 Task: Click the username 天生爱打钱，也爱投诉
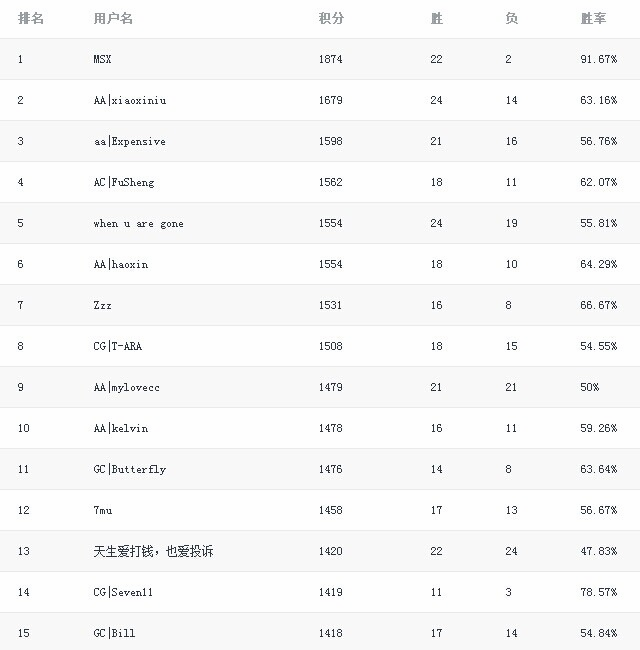pos(153,551)
